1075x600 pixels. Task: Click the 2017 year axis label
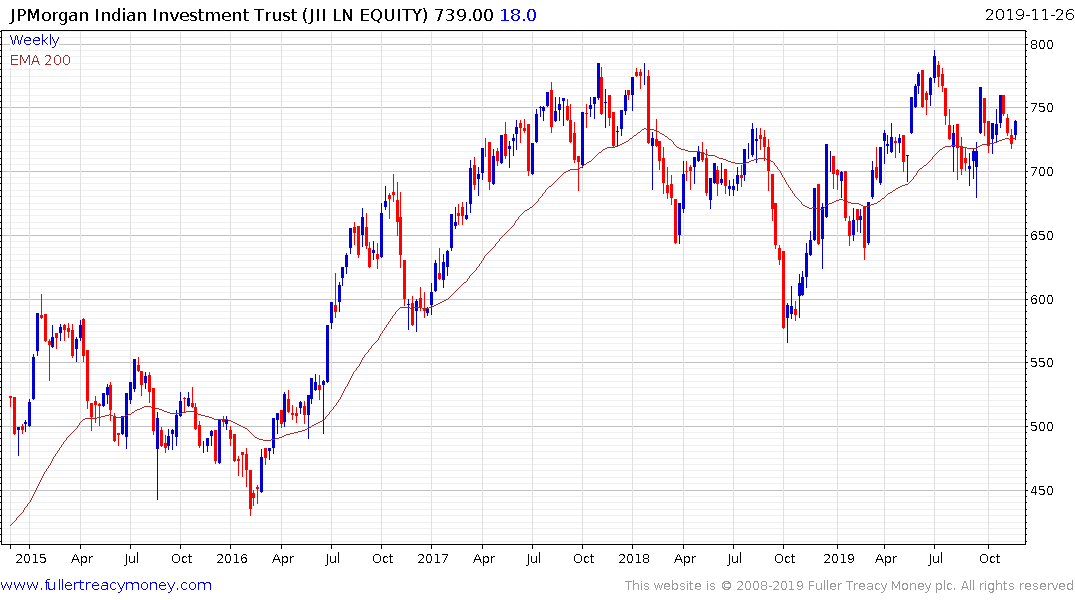[x=433, y=558]
